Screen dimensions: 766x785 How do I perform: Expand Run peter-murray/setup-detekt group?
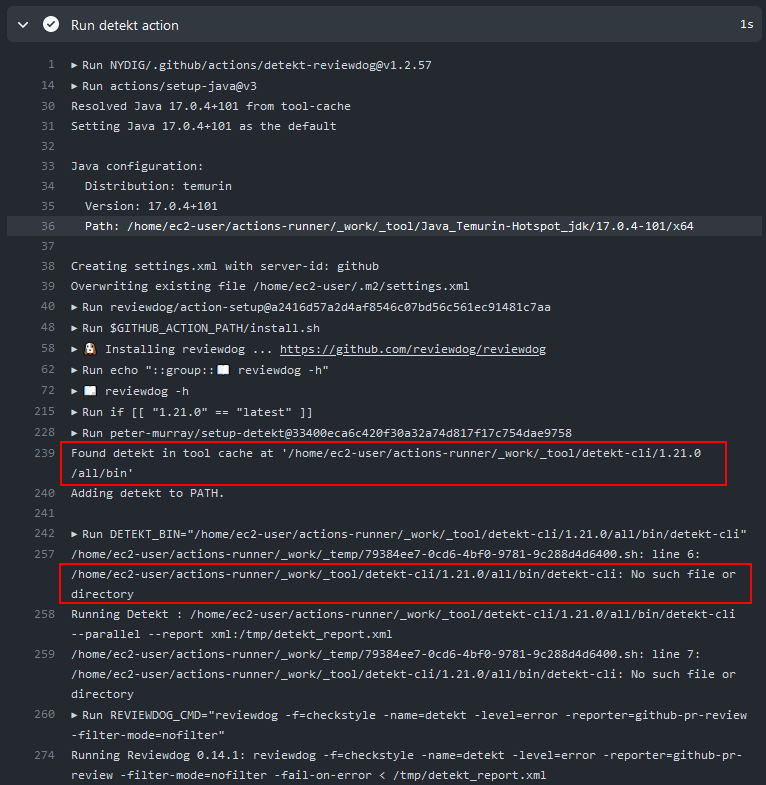click(74, 433)
